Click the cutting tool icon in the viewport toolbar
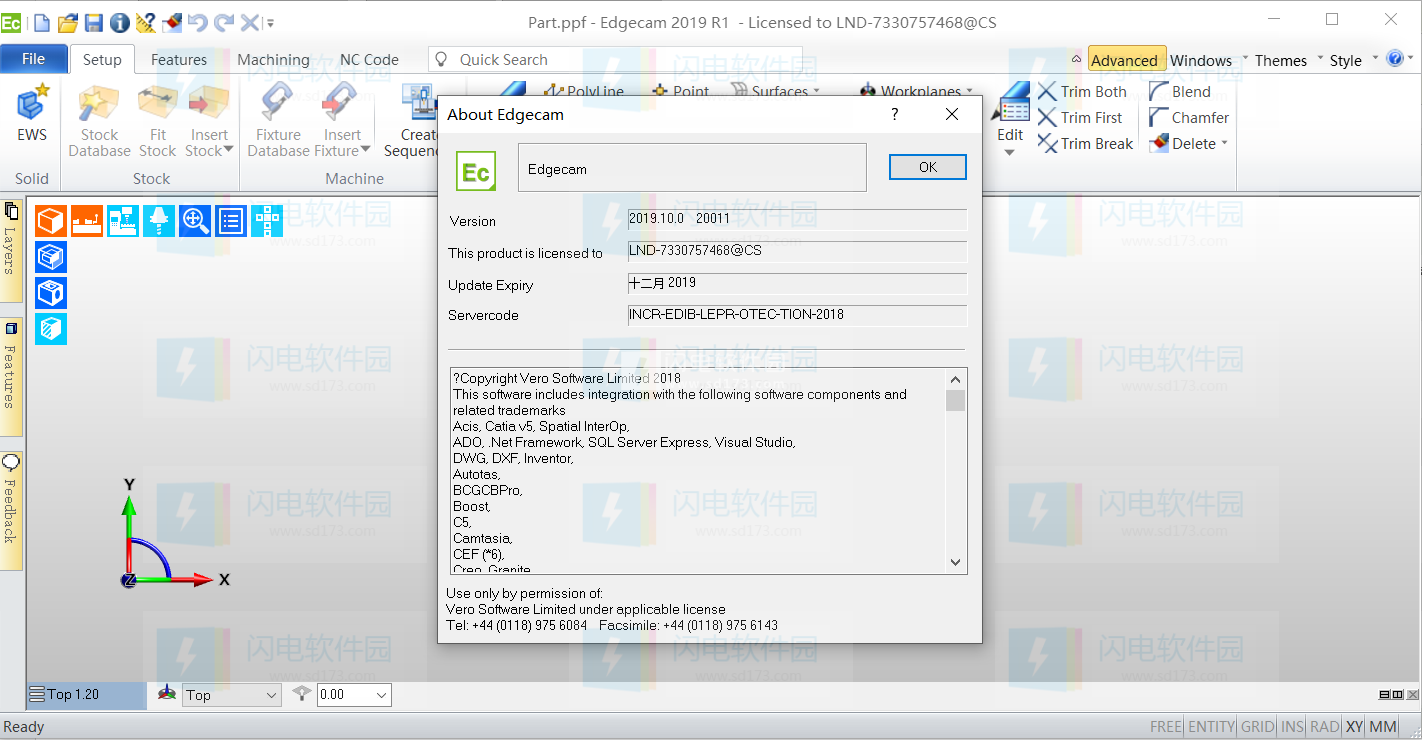This screenshot has height=740, width=1422. [159, 221]
